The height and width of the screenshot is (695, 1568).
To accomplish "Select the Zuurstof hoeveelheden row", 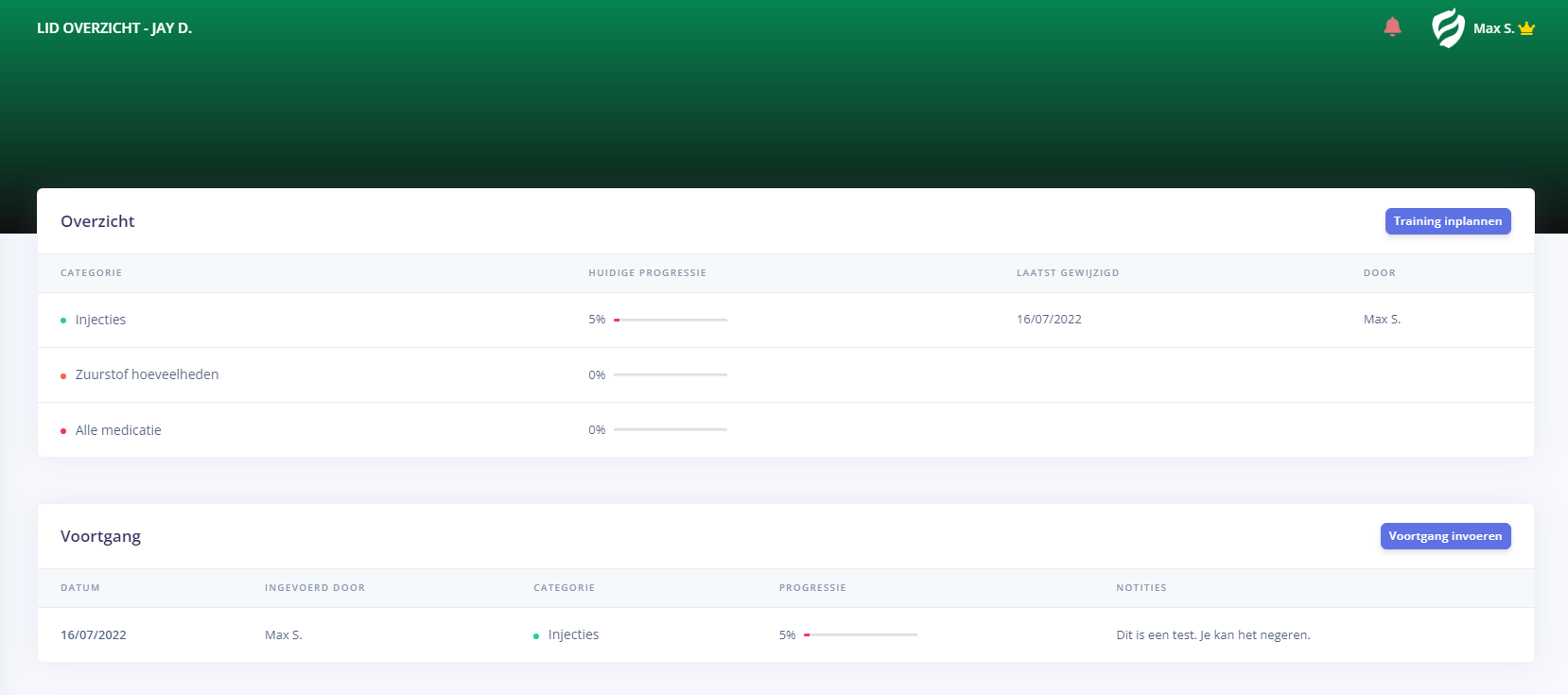I will click(147, 374).
